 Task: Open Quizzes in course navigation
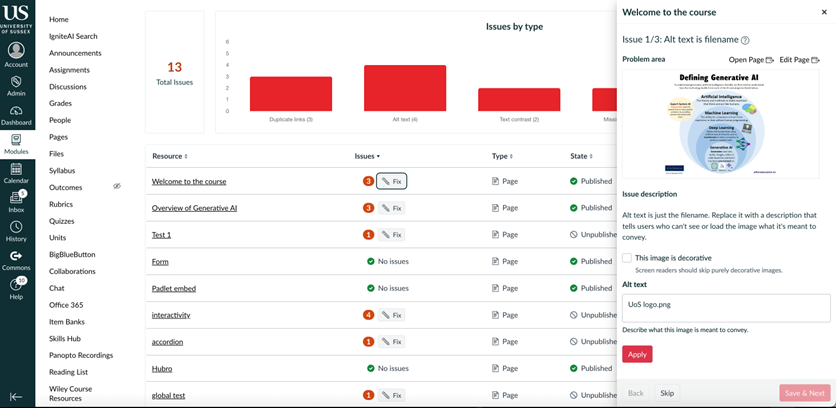point(62,221)
